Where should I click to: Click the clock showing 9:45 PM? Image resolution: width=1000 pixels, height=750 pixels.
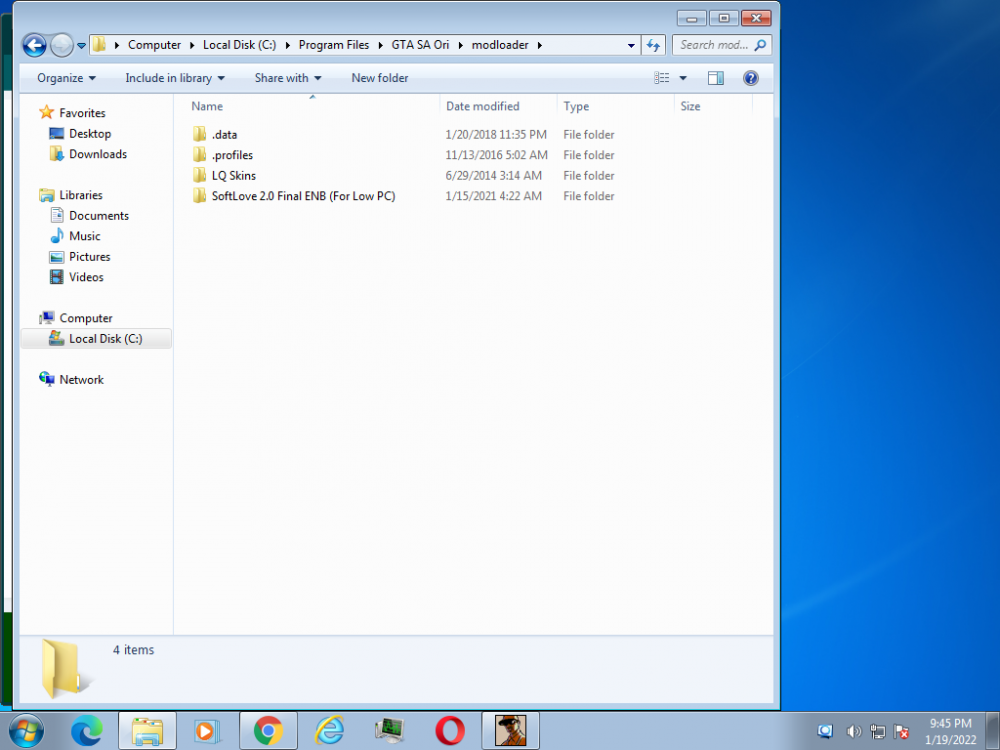pyautogui.click(x=950, y=732)
